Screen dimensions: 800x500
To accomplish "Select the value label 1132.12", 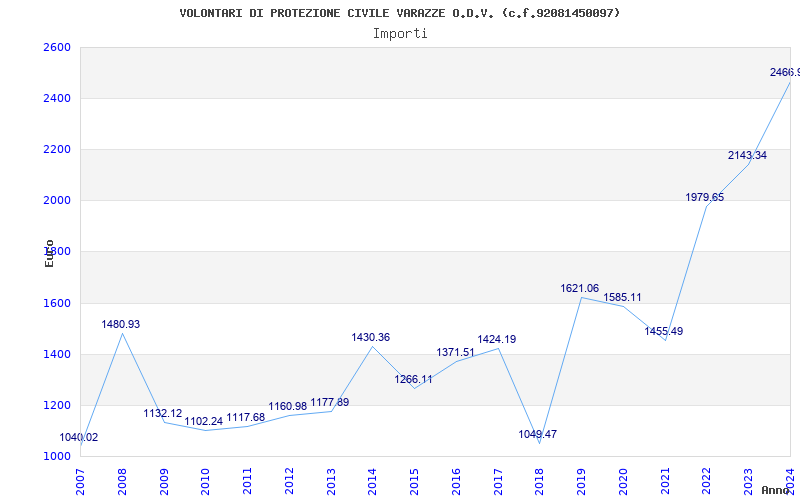I will pos(163,414).
